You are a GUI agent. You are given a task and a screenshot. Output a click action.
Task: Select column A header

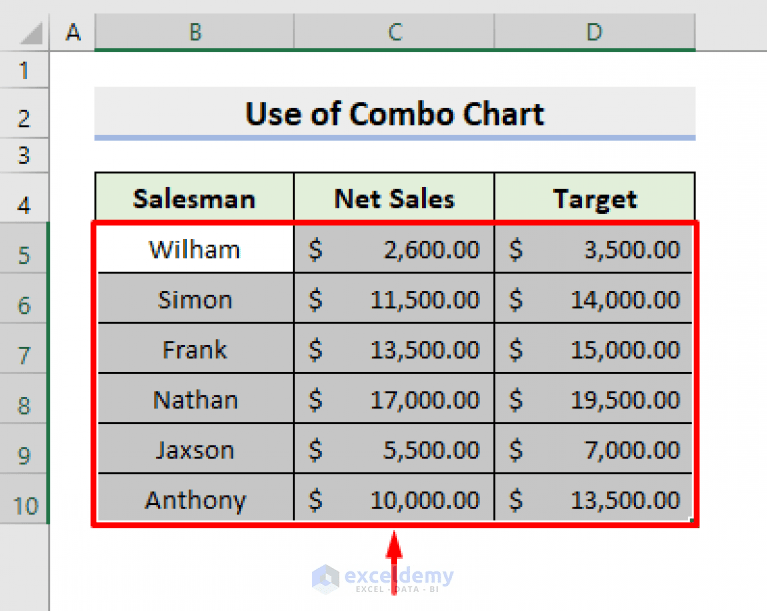point(72,32)
